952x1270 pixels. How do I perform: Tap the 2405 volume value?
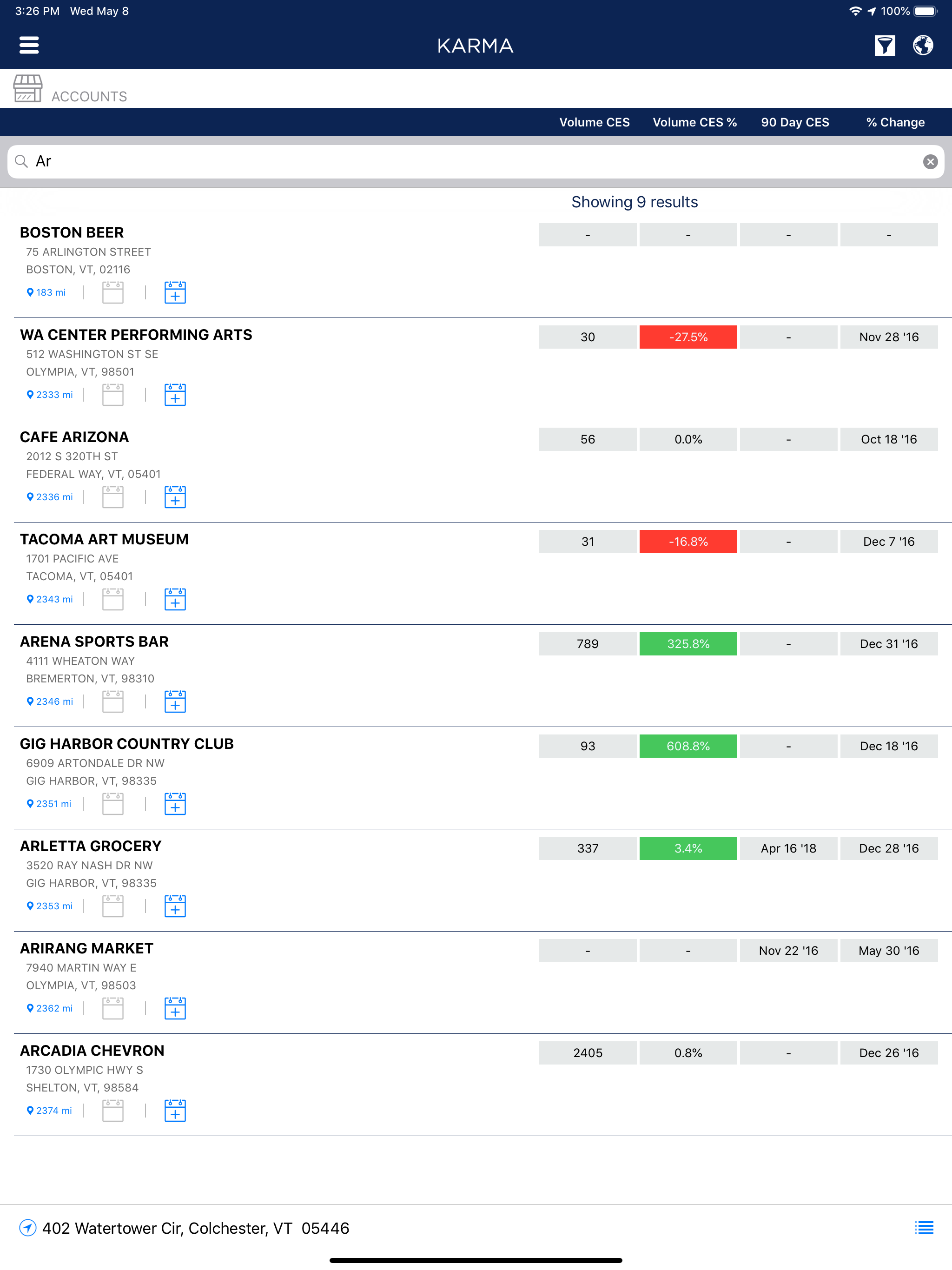pyautogui.click(x=588, y=1052)
